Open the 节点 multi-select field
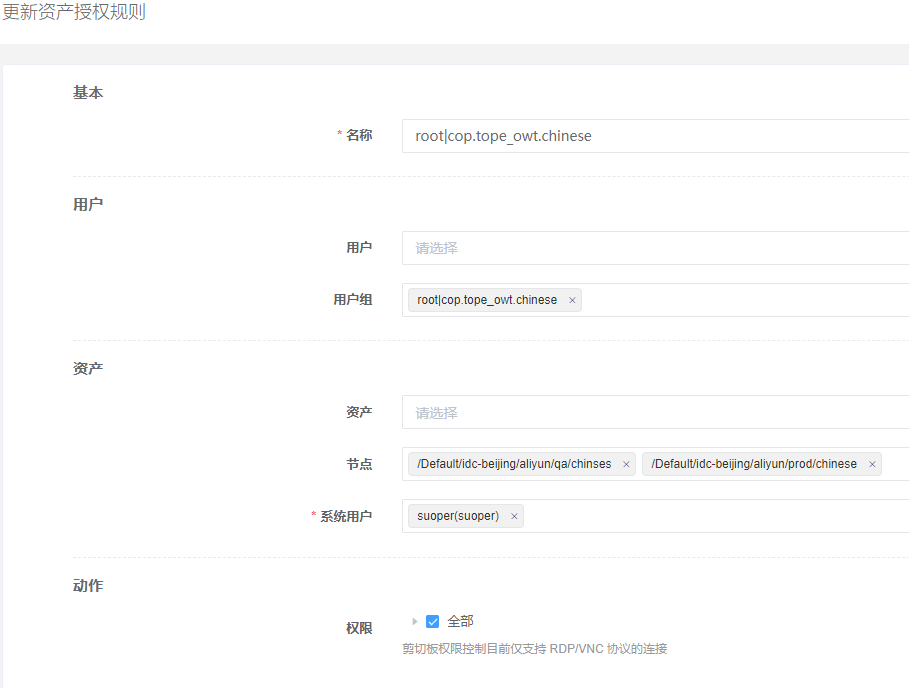The height and width of the screenshot is (688, 909). (x=895, y=464)
